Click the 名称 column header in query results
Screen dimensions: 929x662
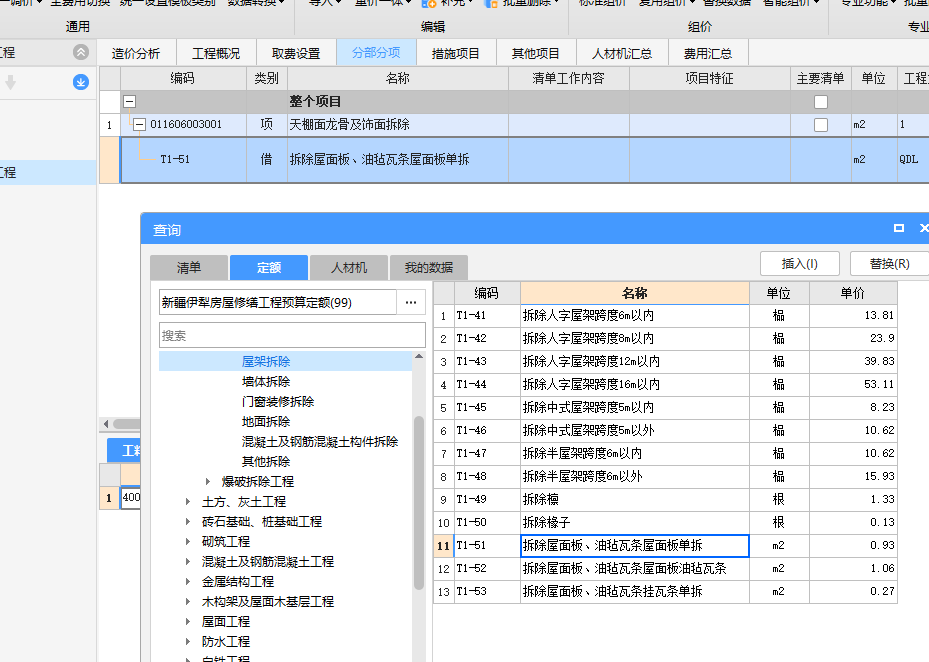pos(635,293)
